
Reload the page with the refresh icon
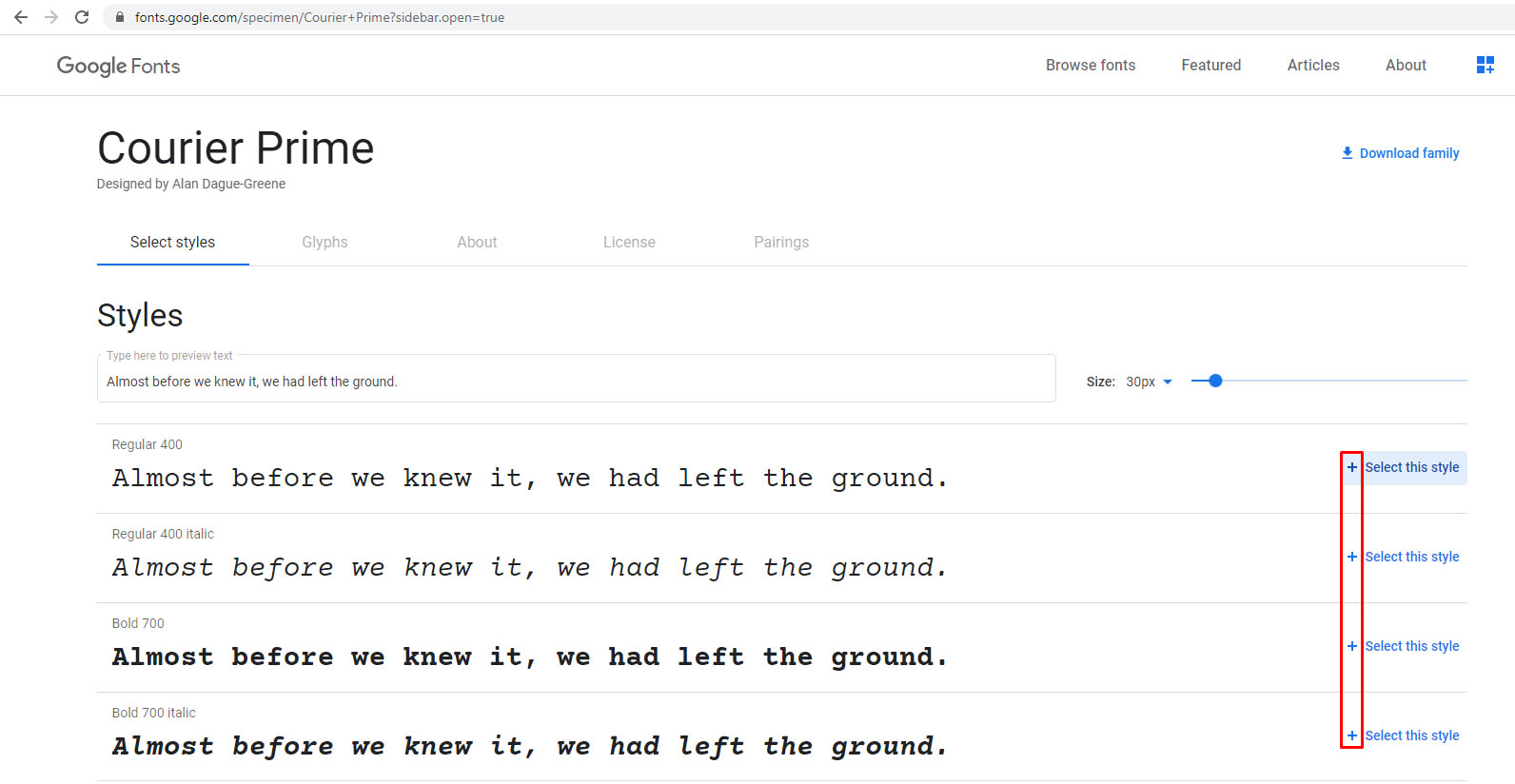[82, 17]
